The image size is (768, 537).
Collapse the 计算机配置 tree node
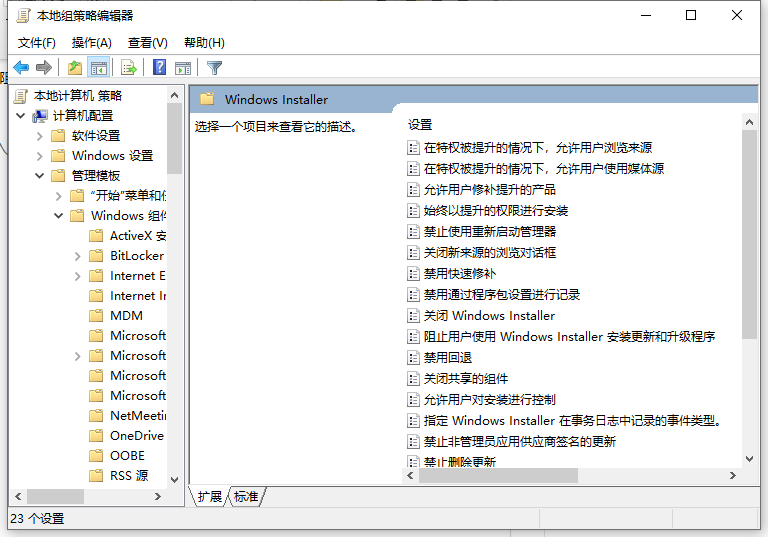(21, 116)
